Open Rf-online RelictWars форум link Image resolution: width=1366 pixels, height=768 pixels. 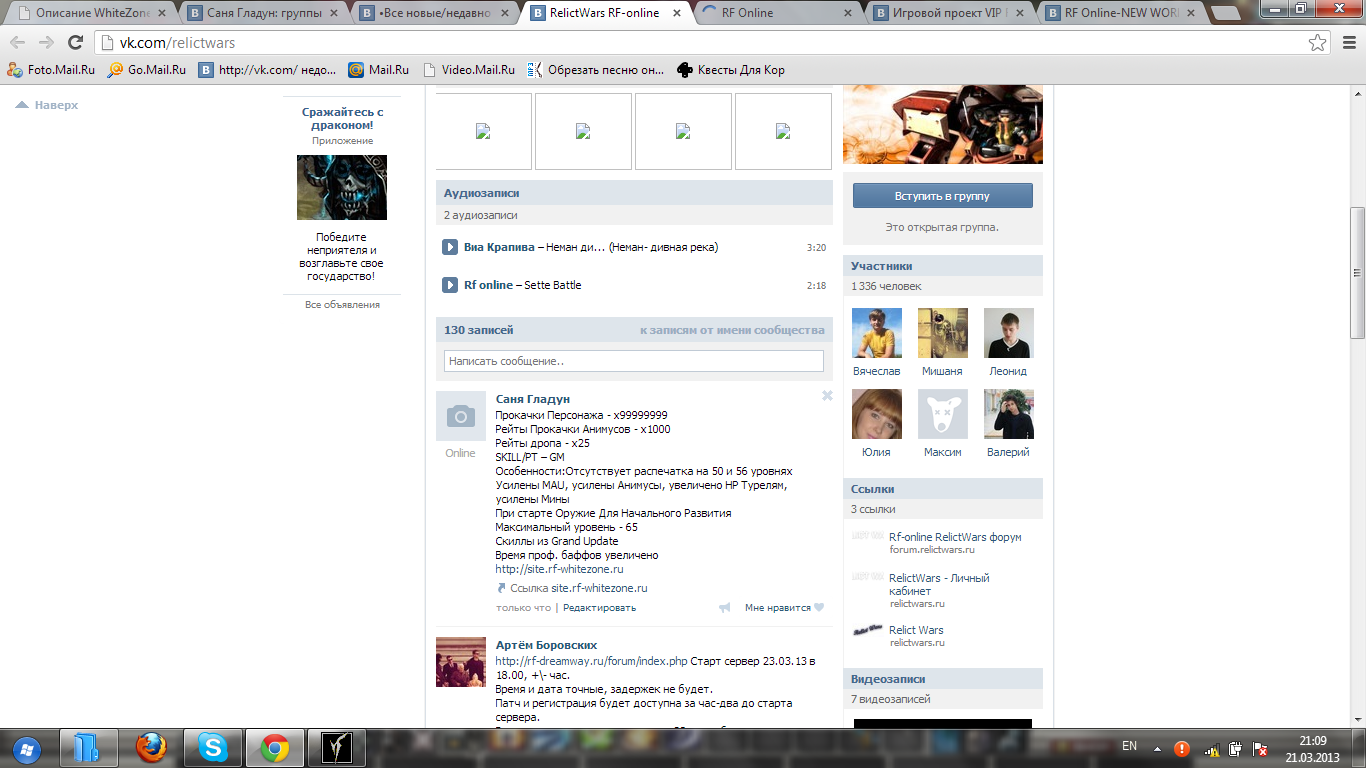click(x=955, y=537)
